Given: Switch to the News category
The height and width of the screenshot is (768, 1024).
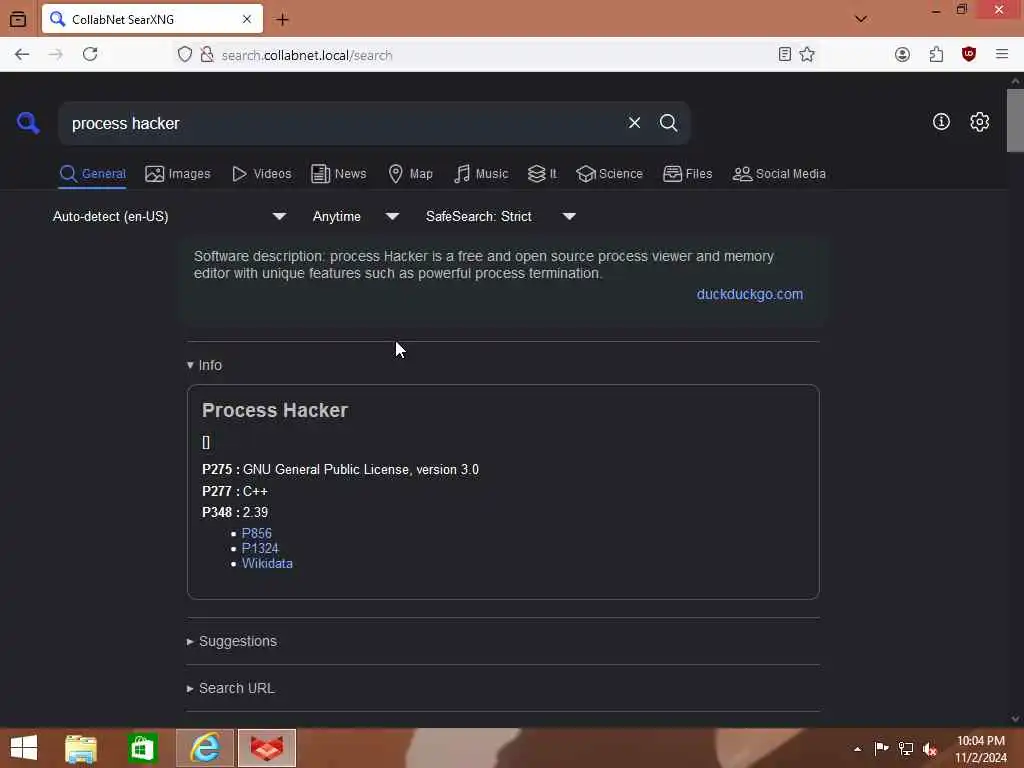Looking at the screenshot, I should pos(338,174).
